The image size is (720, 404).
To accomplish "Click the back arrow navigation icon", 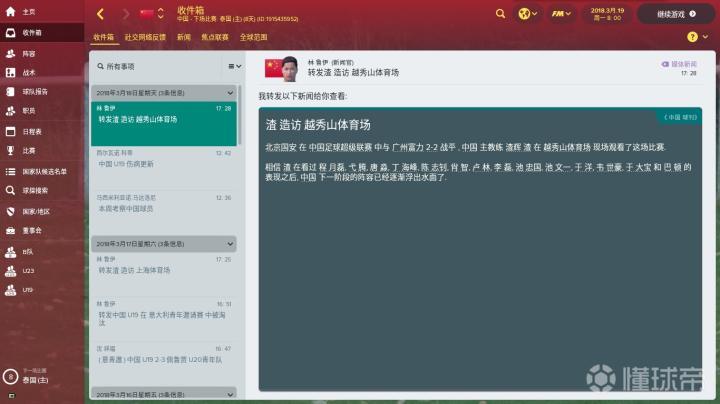I will pyautogui.click(x=101, y=14).
